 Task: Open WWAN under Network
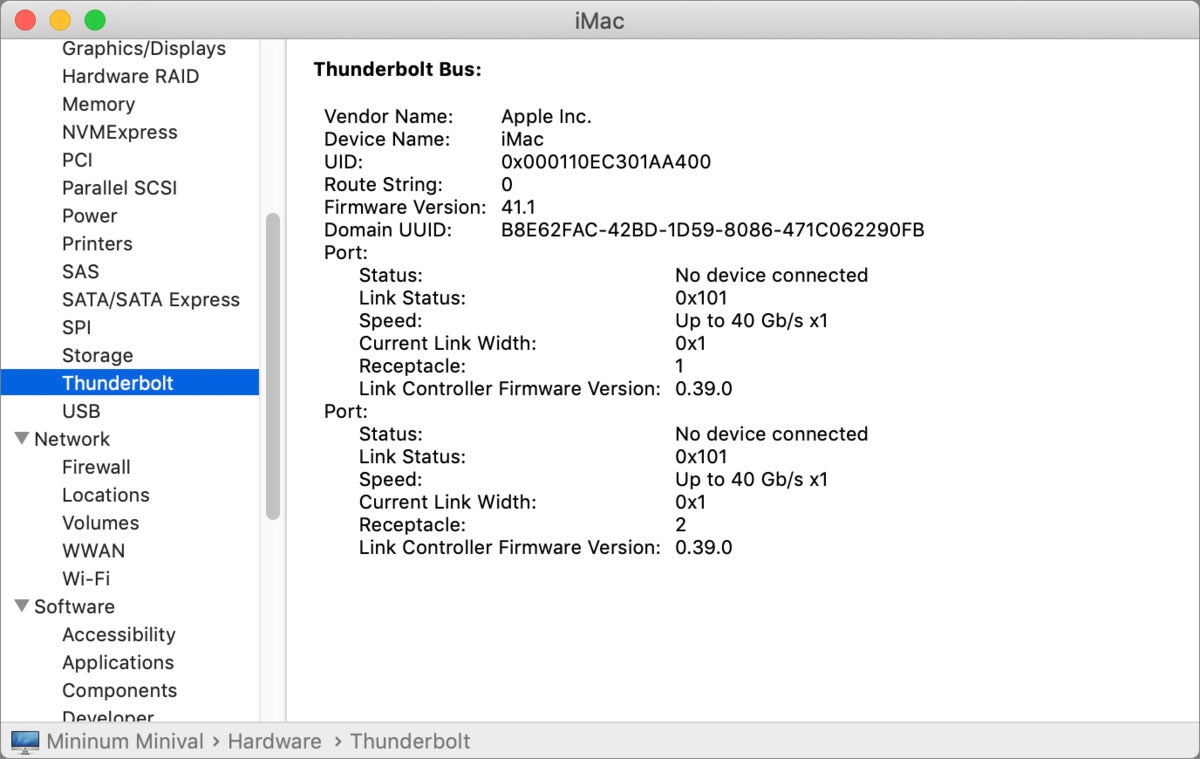93,551
